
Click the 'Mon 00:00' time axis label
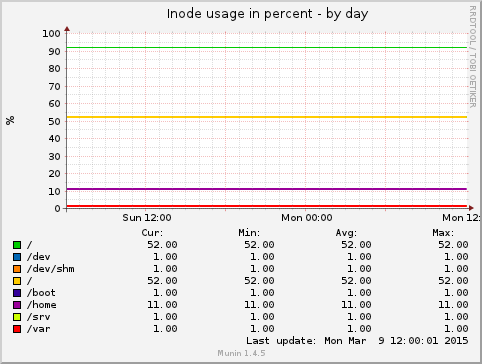307,218
